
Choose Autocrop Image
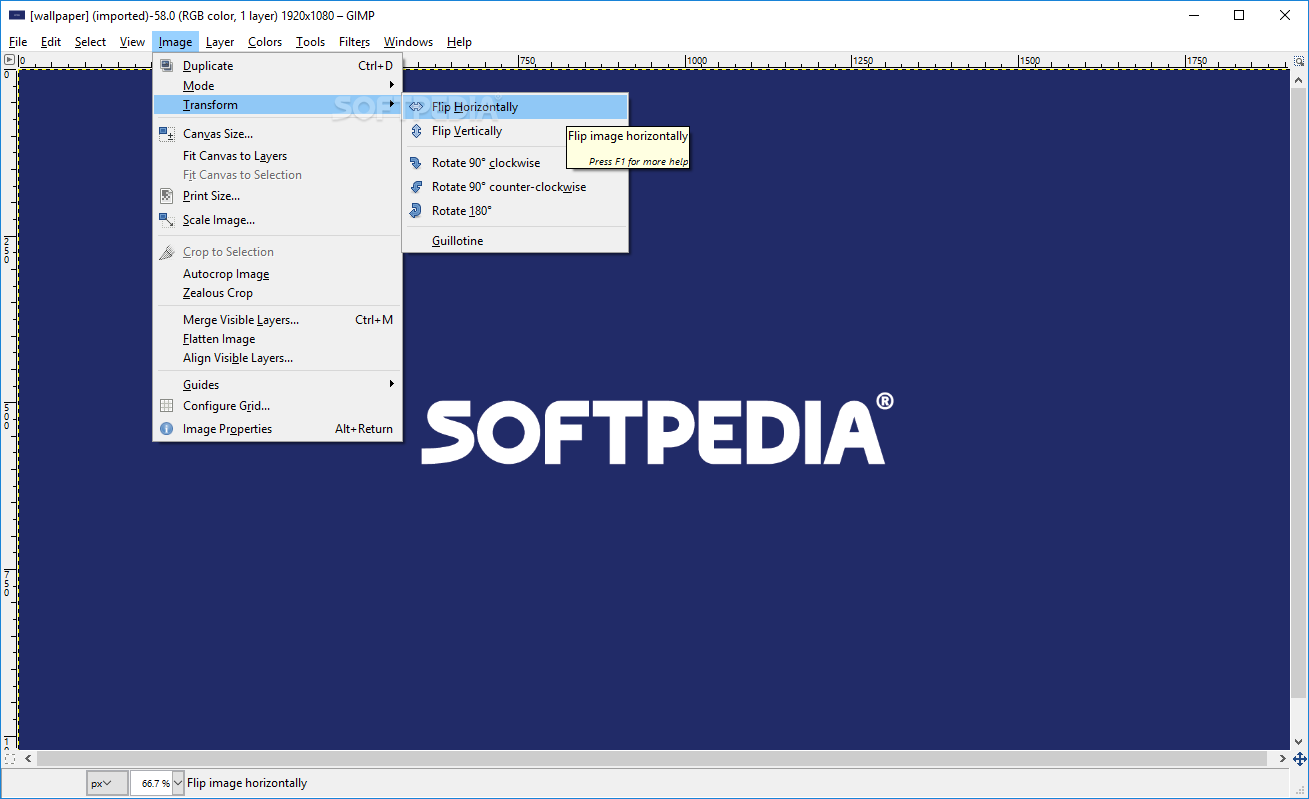[277, 274]
